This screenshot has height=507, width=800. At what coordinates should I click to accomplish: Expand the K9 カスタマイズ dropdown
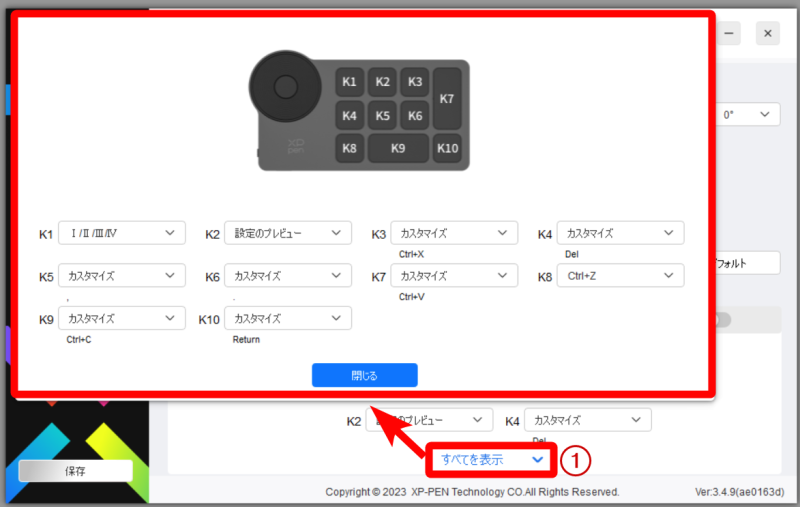point(122,318)
